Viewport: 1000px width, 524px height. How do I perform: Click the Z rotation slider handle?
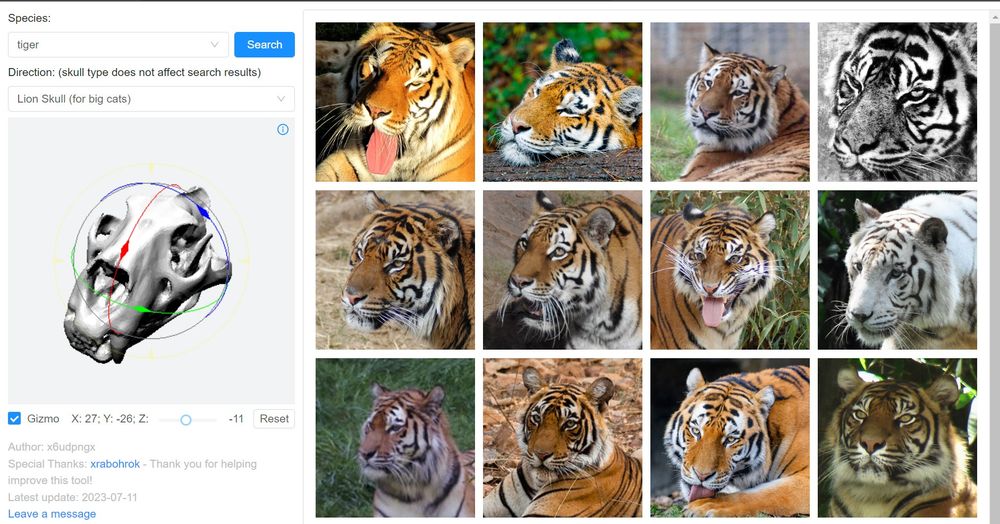pyautogui.click(x=186, y=419)
